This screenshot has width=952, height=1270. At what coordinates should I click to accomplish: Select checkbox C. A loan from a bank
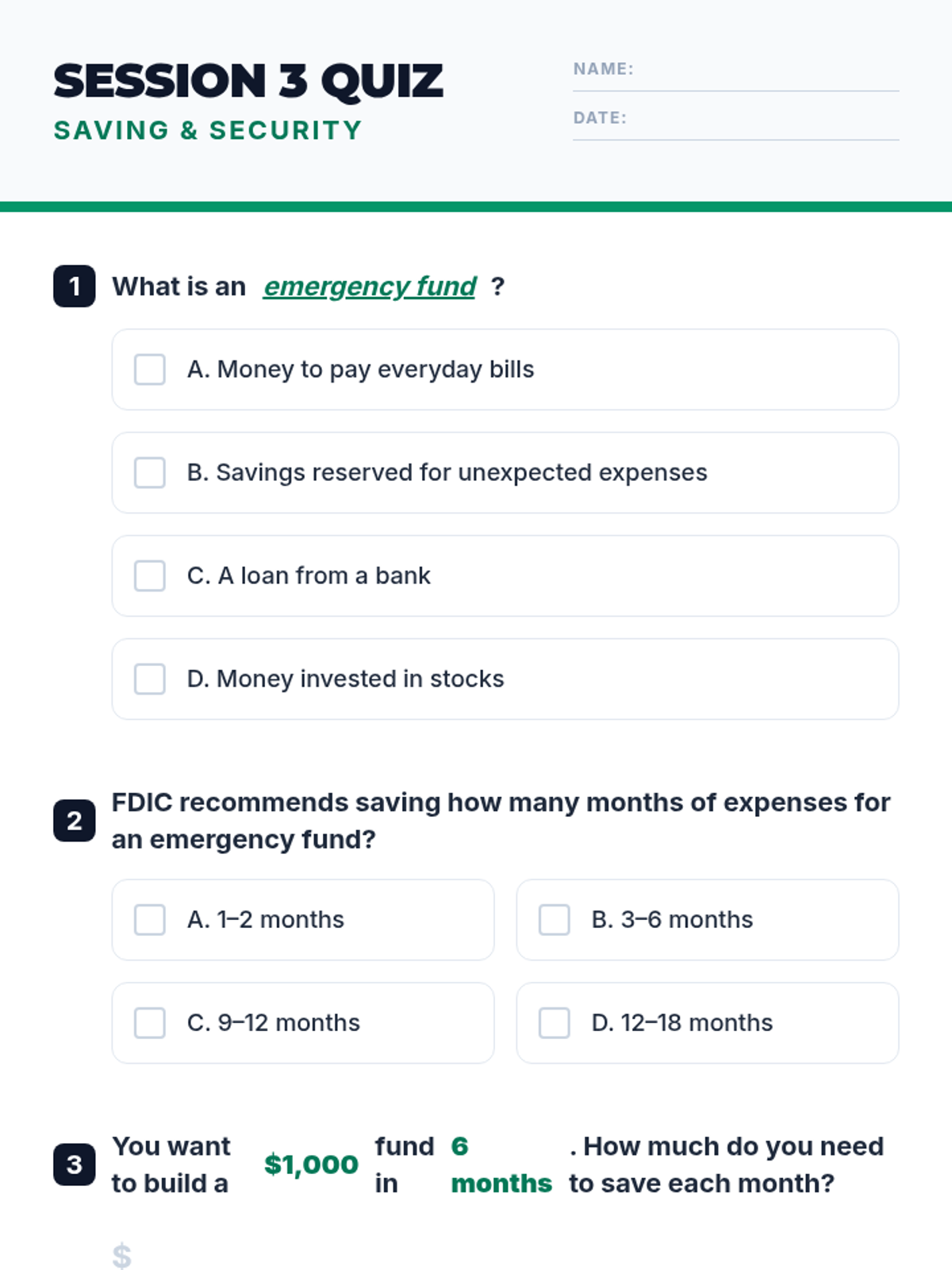coord(150,576)
